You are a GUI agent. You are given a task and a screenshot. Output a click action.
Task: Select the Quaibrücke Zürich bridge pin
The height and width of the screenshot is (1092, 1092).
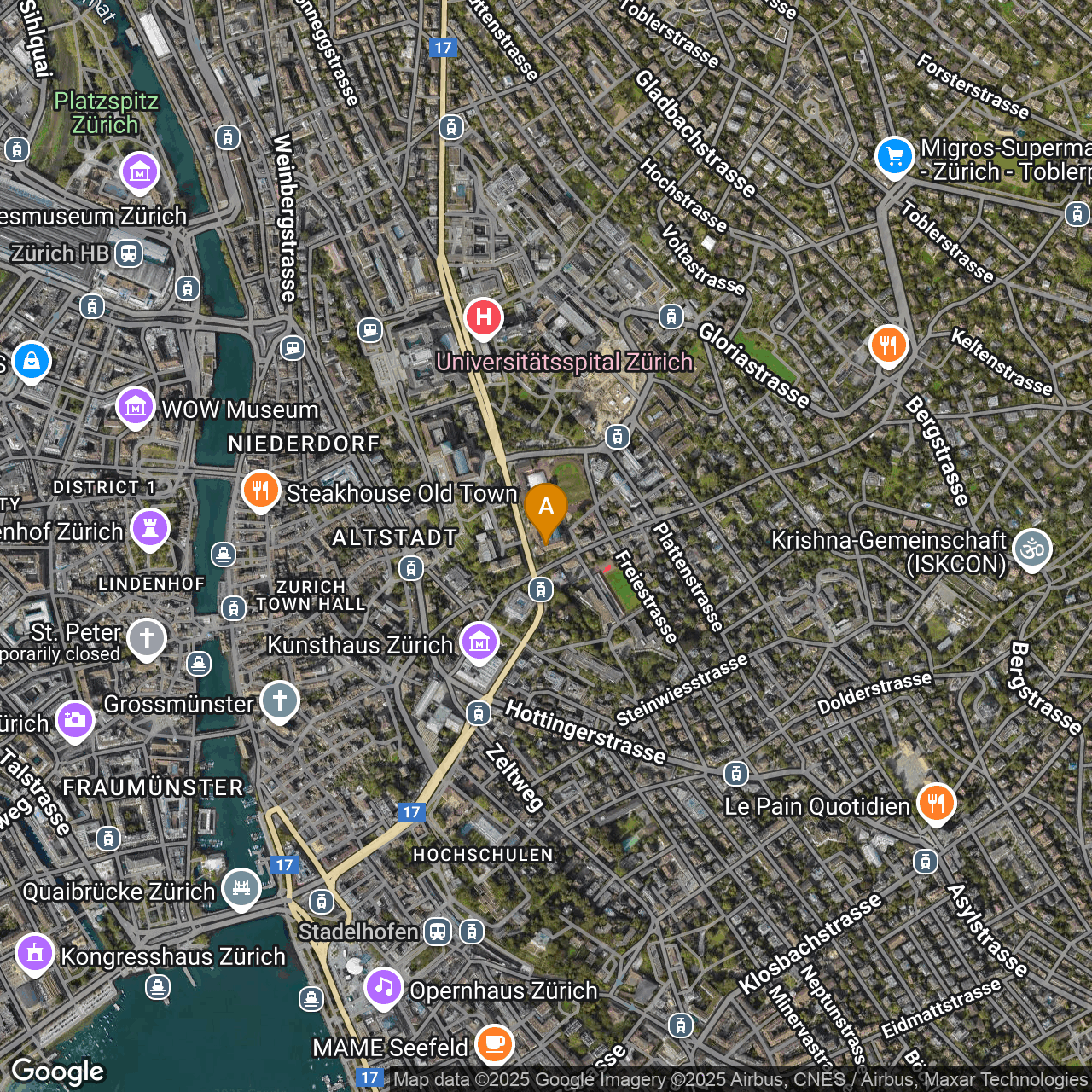click(241, 889)
